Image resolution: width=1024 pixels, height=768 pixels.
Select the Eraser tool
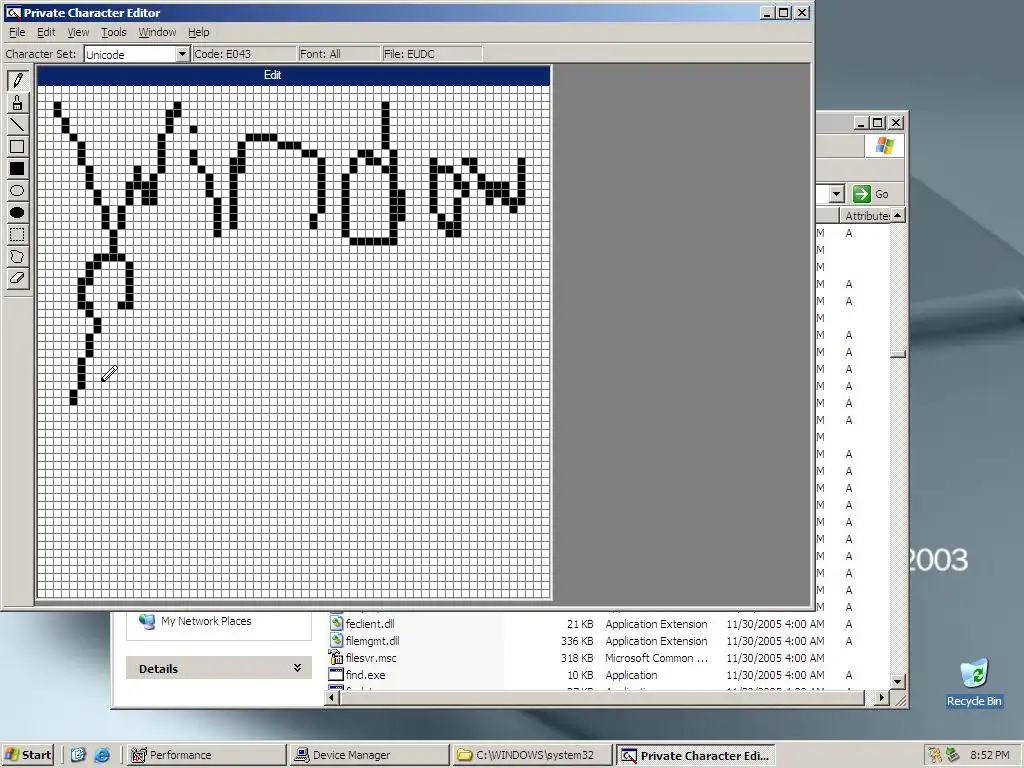[x=18, y=278]
